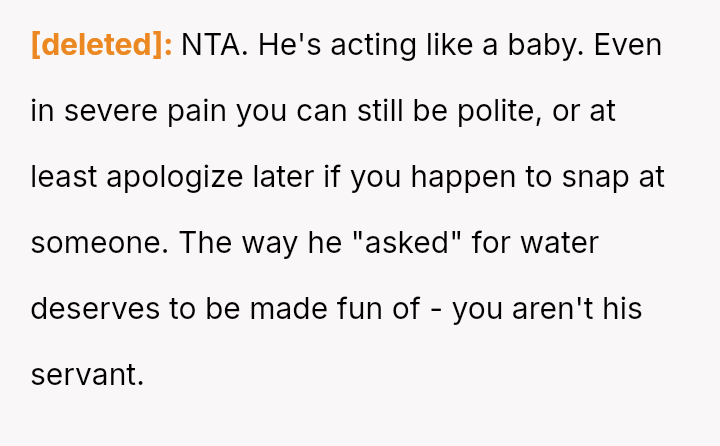Click the word "aren't" in the comment

coord(556,309)
